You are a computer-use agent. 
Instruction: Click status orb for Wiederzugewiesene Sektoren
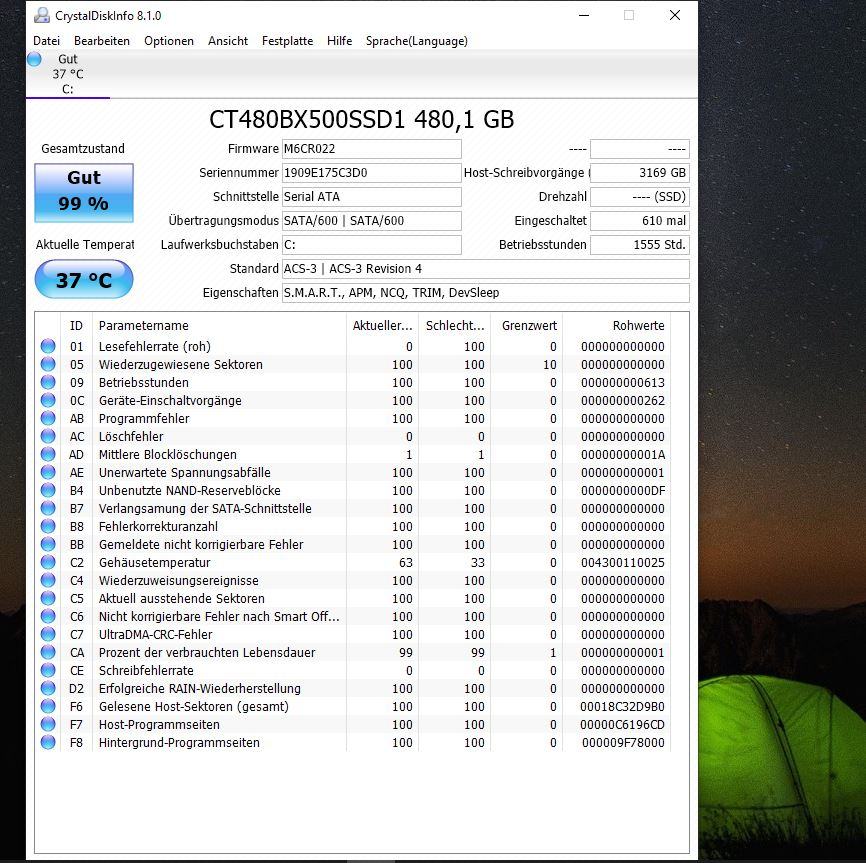[x=48, y=364]
